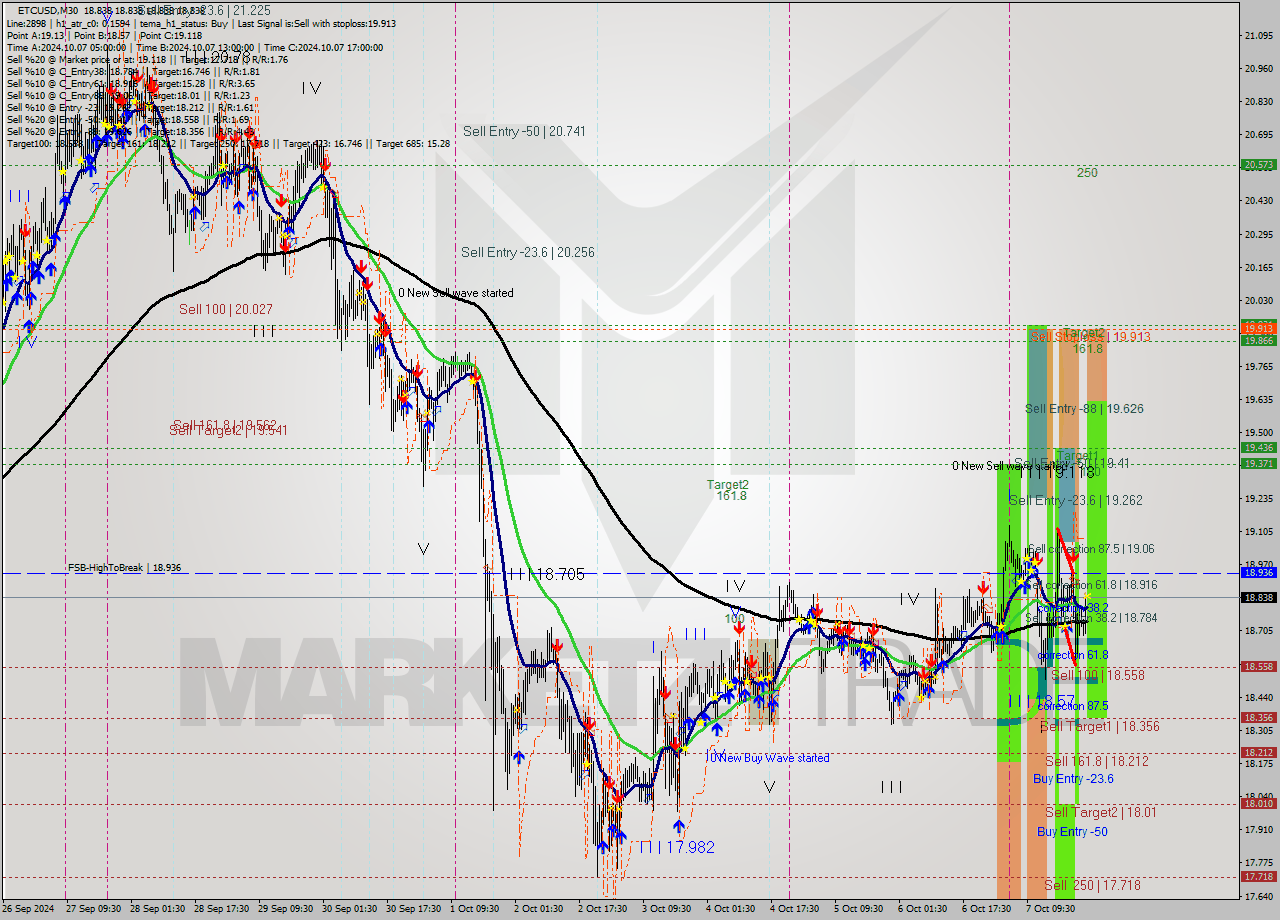Click the 21.095 price axis value
The width and height of the screenshot is (1280, 920).
coord(1258,36)
